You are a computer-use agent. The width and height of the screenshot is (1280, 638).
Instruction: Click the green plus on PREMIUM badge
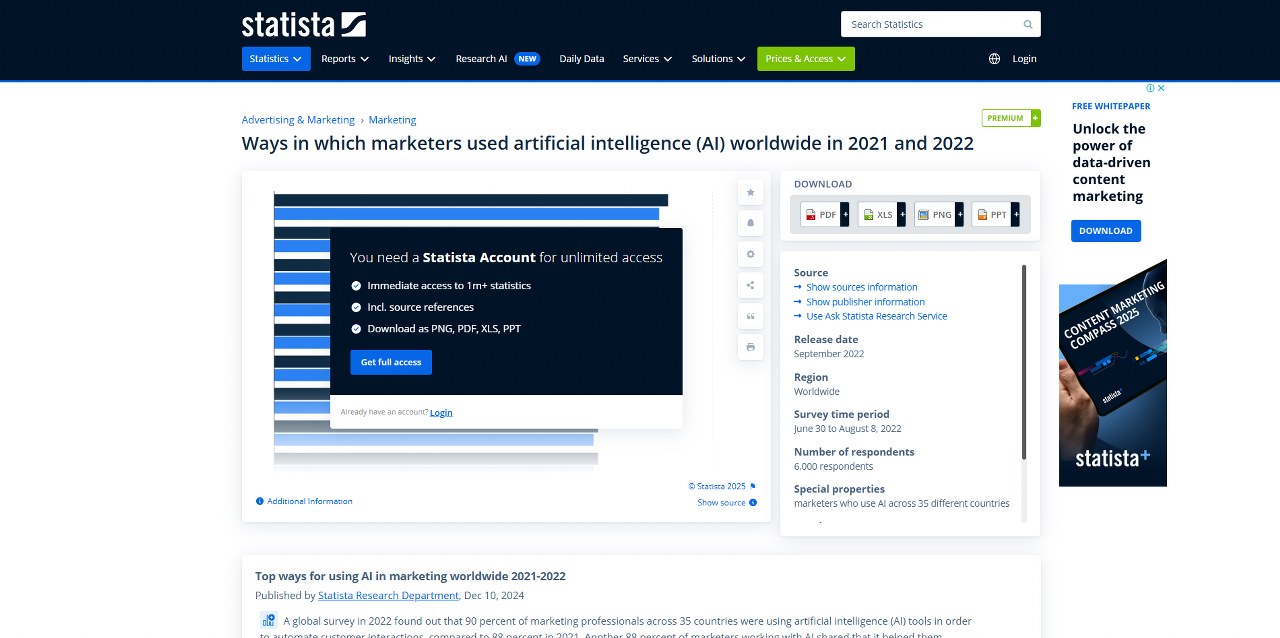click(x=1035, y=118)
